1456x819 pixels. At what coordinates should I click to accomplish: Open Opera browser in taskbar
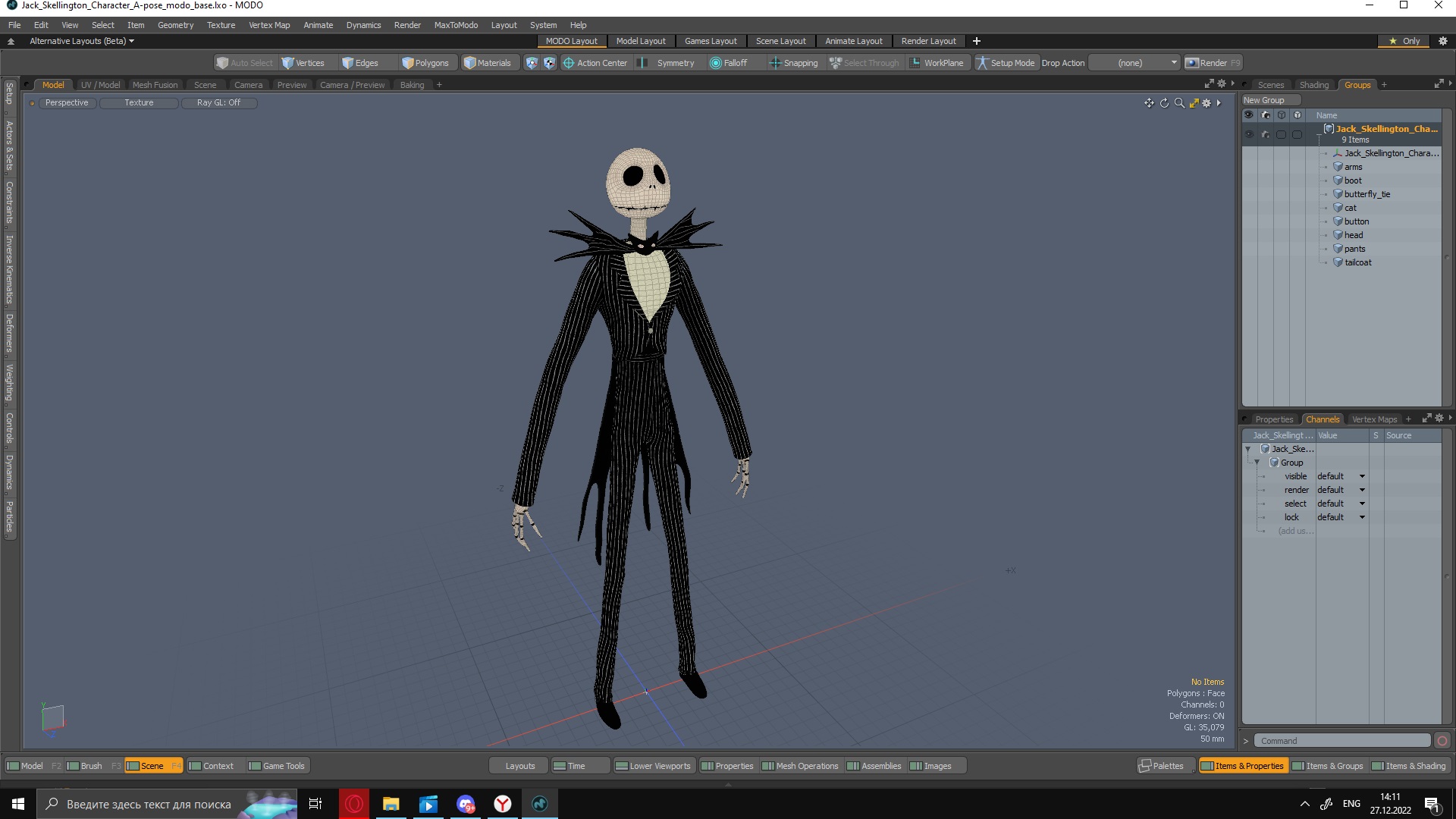[x=353, y=804]
